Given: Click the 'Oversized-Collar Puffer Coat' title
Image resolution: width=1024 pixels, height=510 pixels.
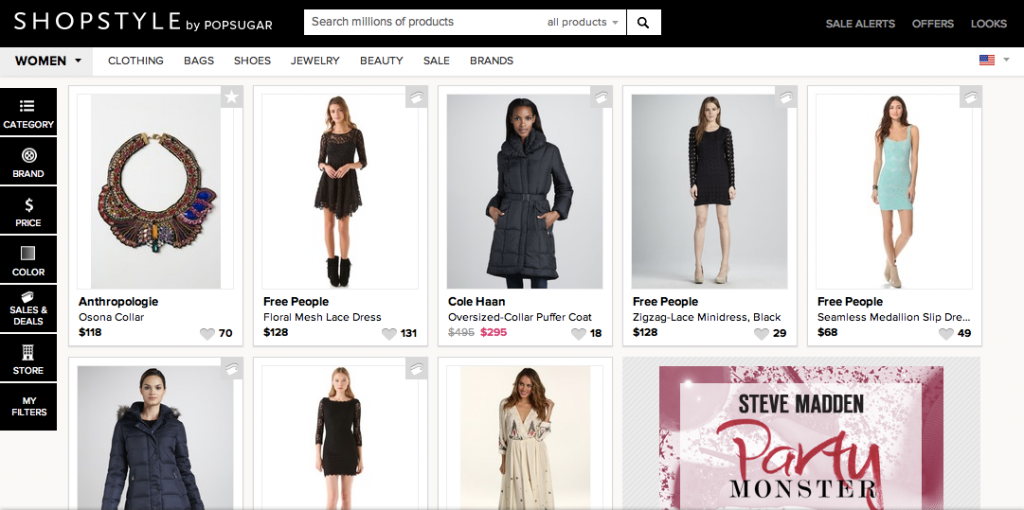Looking at the screenshot, I should point(520,317).
